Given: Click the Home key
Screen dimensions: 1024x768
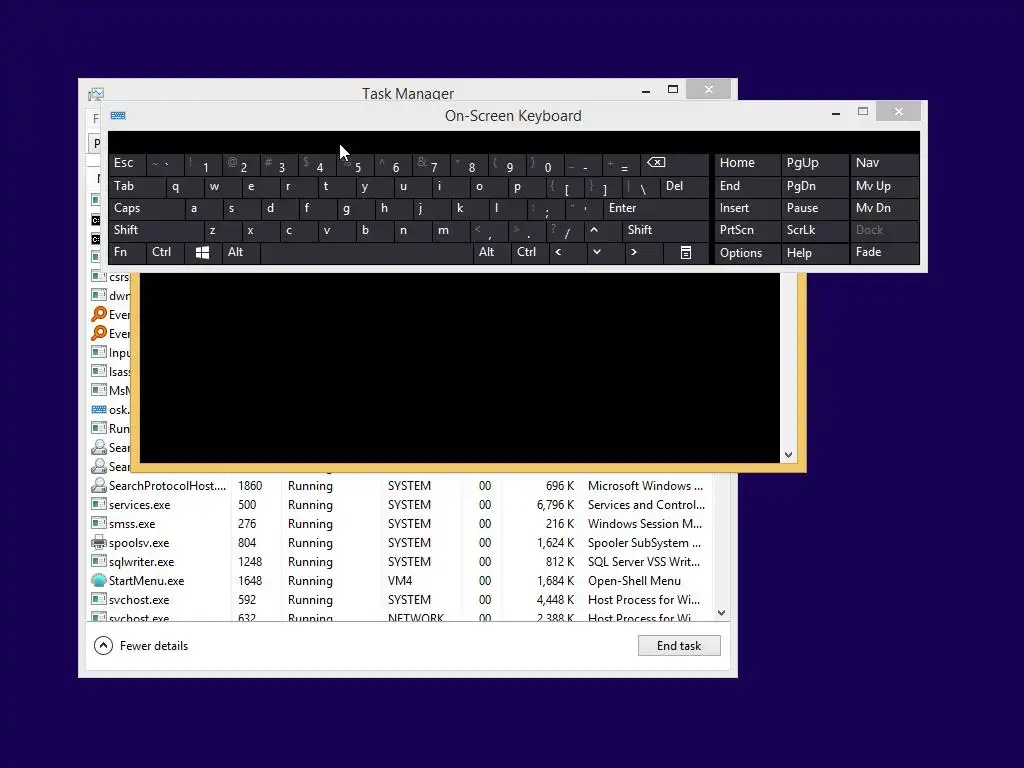Looking at the screenshot, I should 748,163.
